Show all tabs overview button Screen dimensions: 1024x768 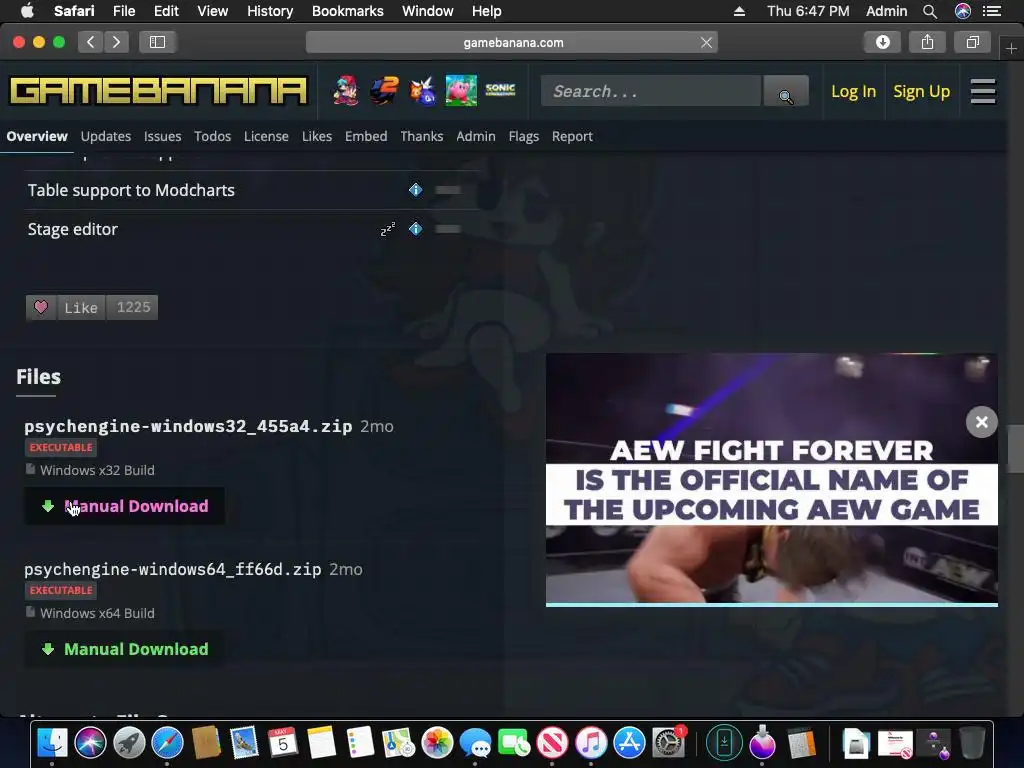tap(972, 42)
